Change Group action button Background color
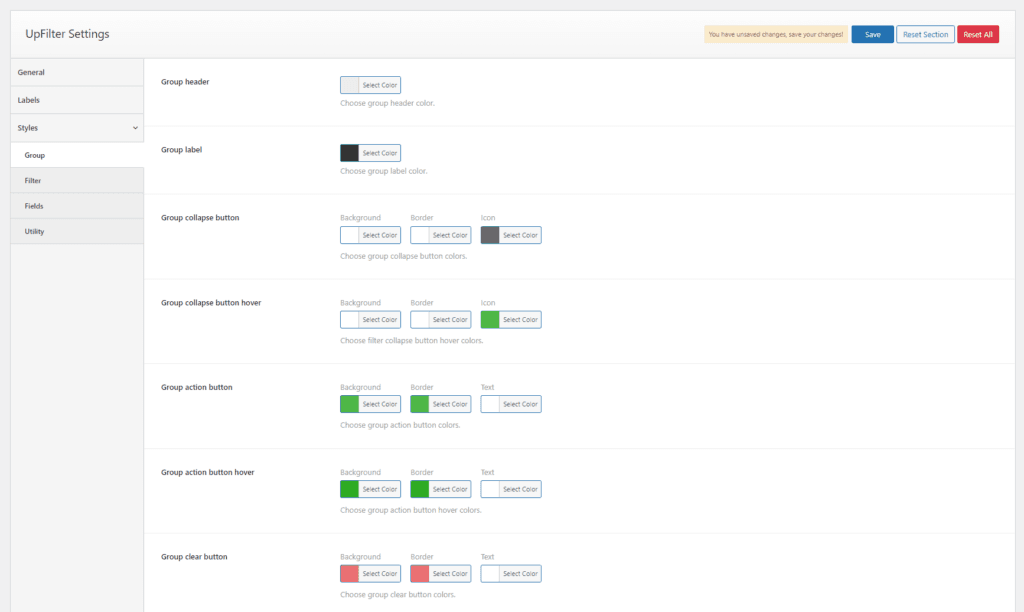This screenshot has width=1024, height=612. (370, 404)
